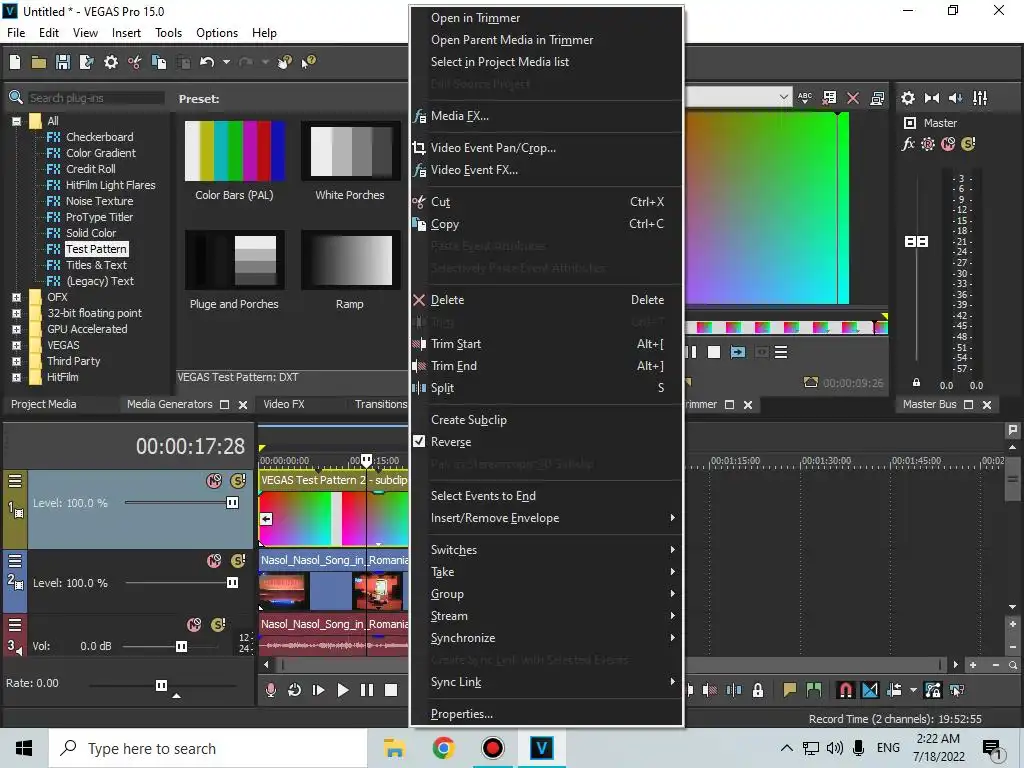Viewport: 1024px width, 768px height.
Task: Expand the GPU Accelerated folder
Action: 16,329
